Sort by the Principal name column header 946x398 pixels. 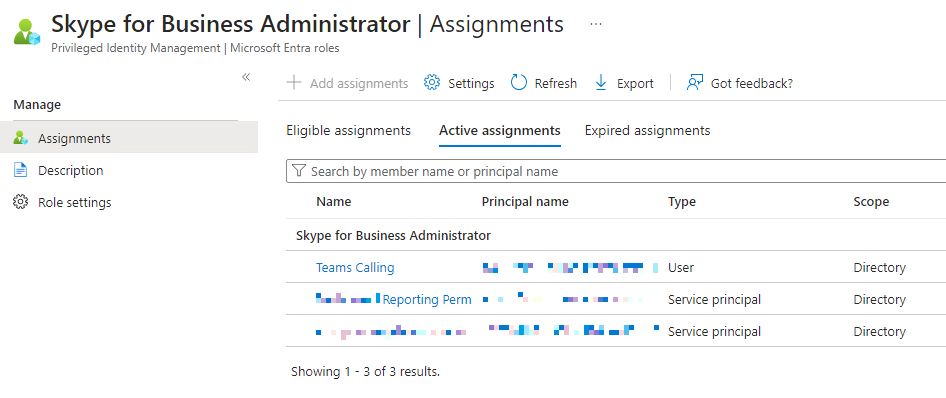click(x=525, y=201)
